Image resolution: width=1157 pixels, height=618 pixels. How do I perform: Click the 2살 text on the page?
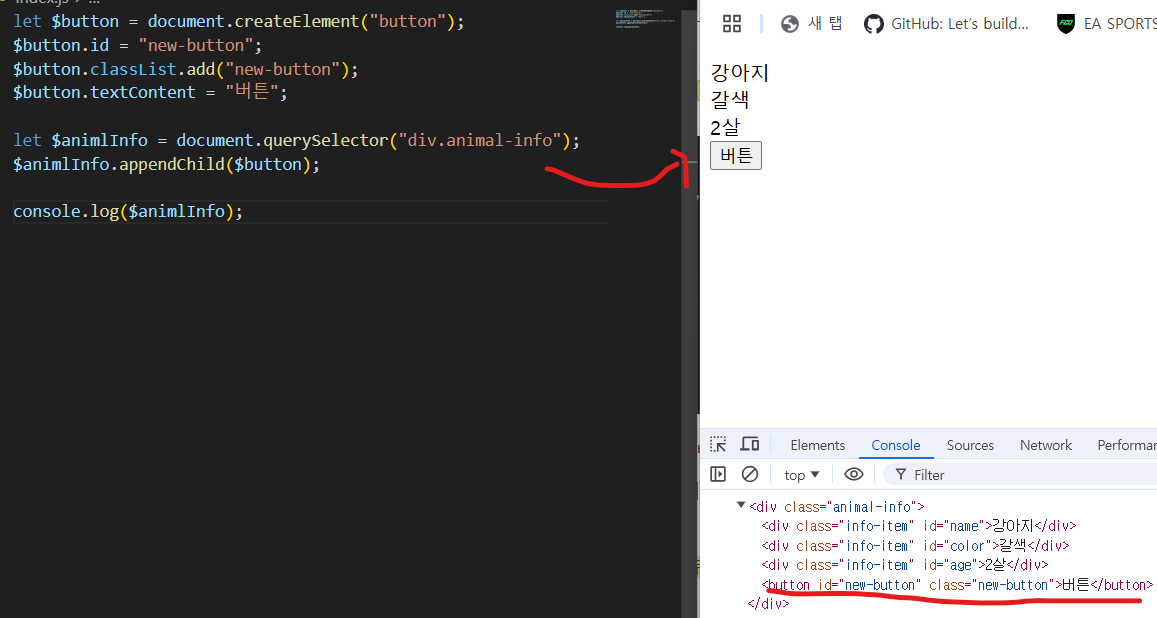point(725,128)
